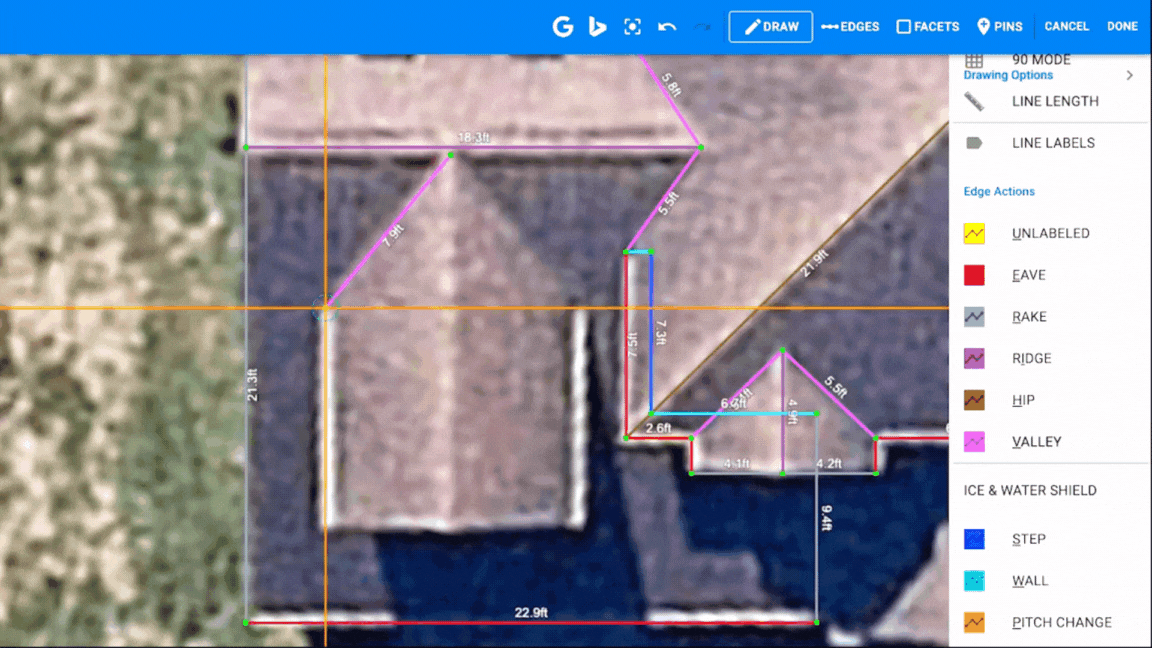Toggle LINE LABELS display
The width and height of the screenshot is (1152, 648).
point(1053,143)
